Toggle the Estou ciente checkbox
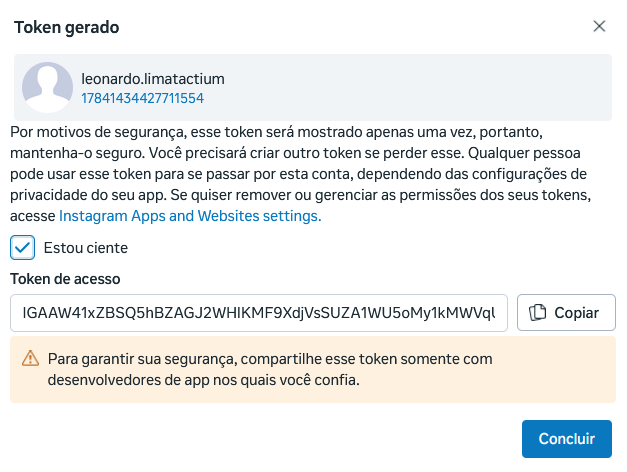 pyautogui.click(x=22, y=248)
